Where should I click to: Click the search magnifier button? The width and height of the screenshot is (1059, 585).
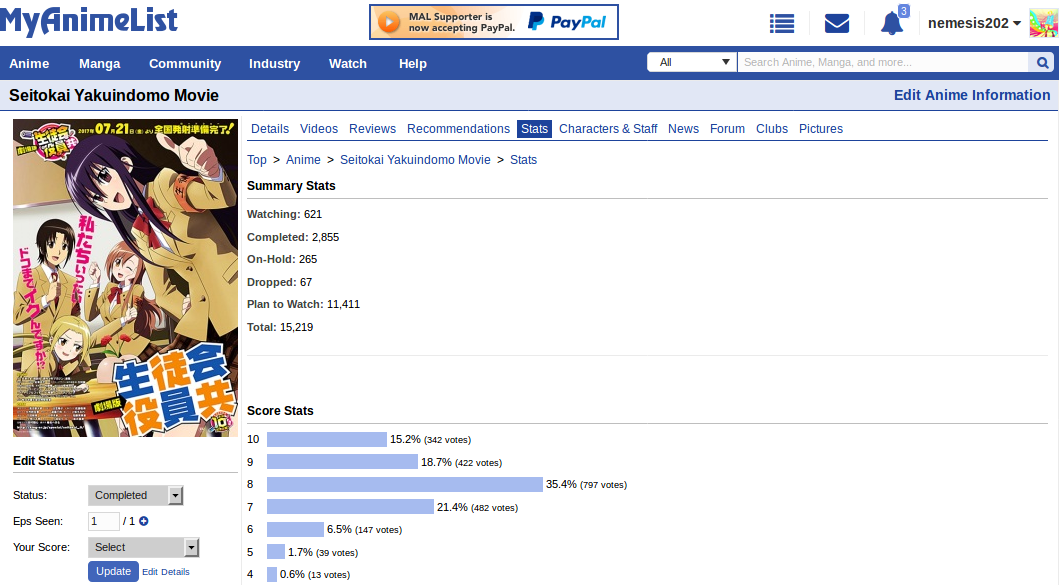(x=1041, y=62)
